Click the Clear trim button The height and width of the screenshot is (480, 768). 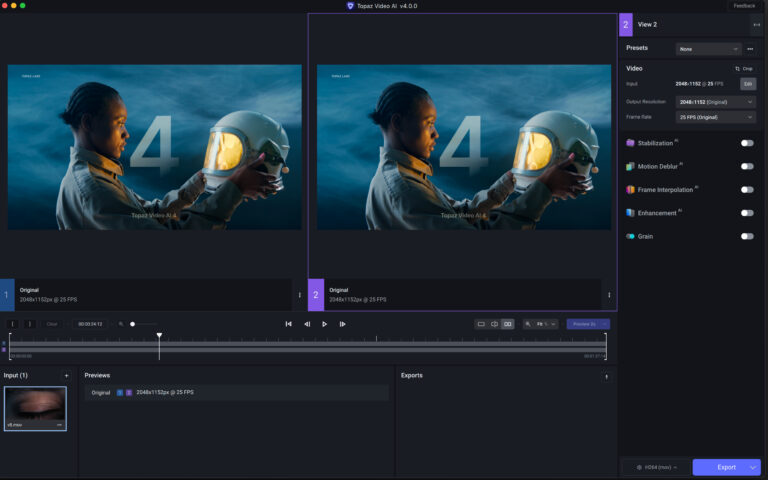coord(51,324)
